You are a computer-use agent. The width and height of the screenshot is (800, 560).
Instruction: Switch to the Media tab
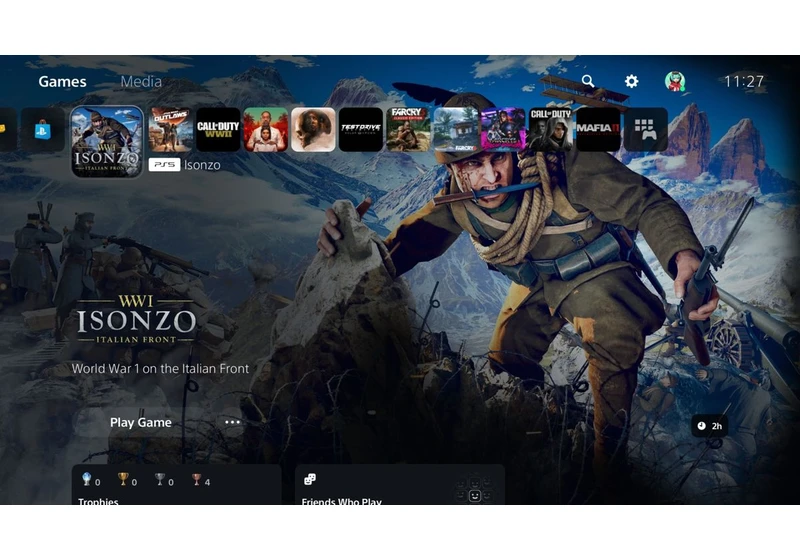pos(141,82)
